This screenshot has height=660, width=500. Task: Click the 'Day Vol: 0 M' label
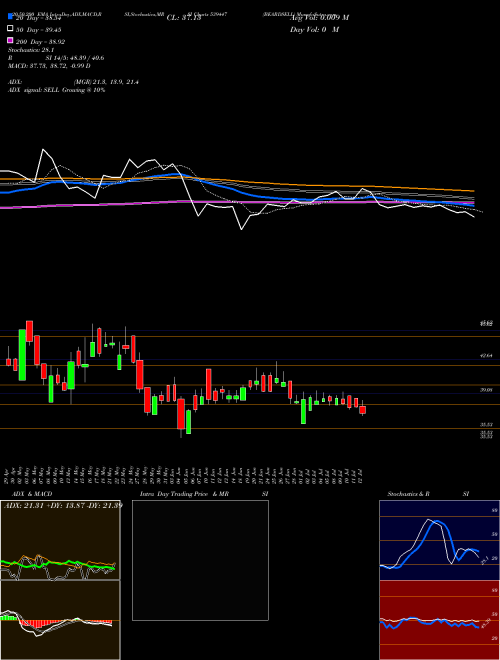314,29
